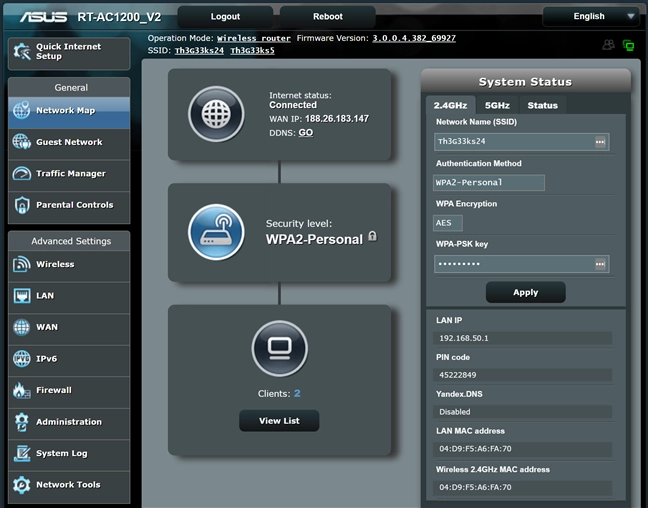This screenshot has width=648, height=508.
Task: Click Apply in System Status
Action: point(526,292)
